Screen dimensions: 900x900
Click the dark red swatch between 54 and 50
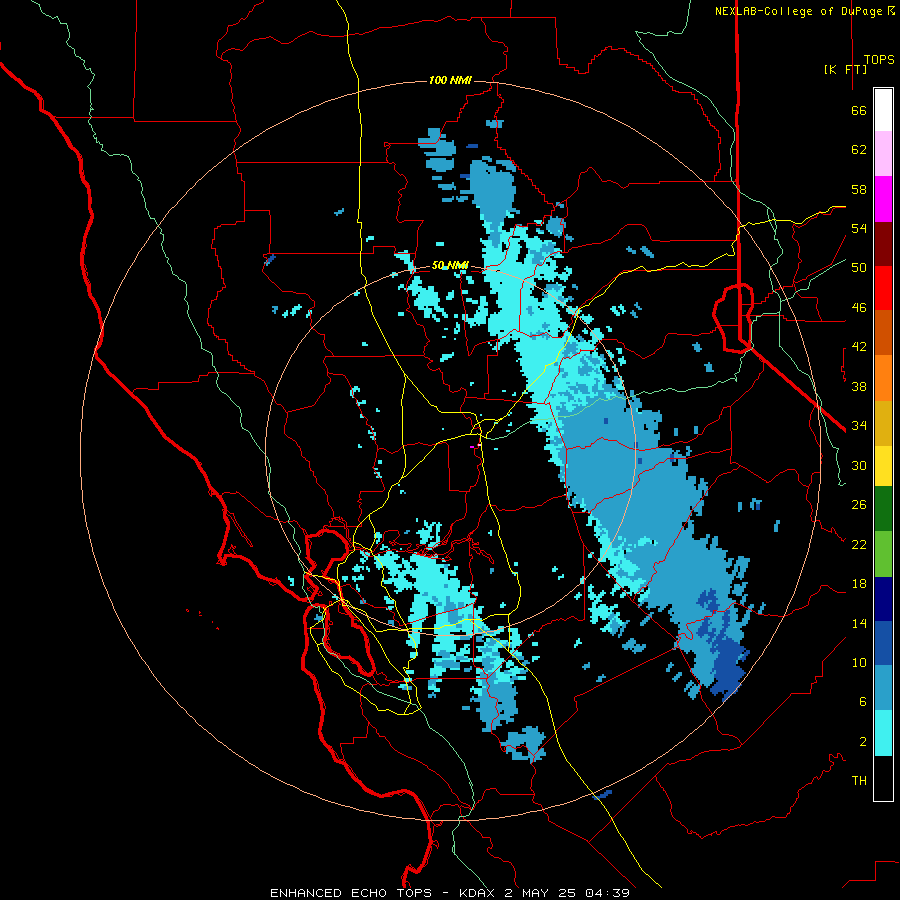pyautogui.click(x=883, y=244)
